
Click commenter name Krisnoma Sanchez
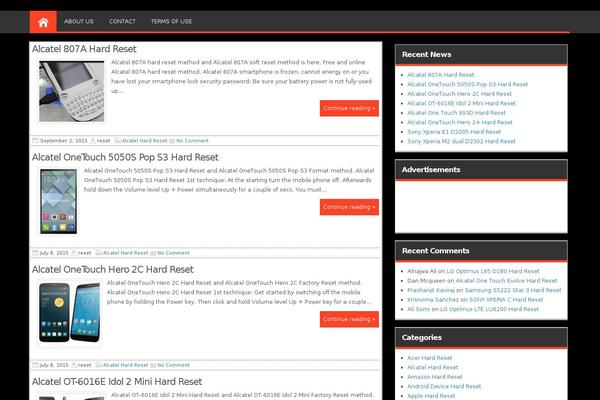point(433,300)
